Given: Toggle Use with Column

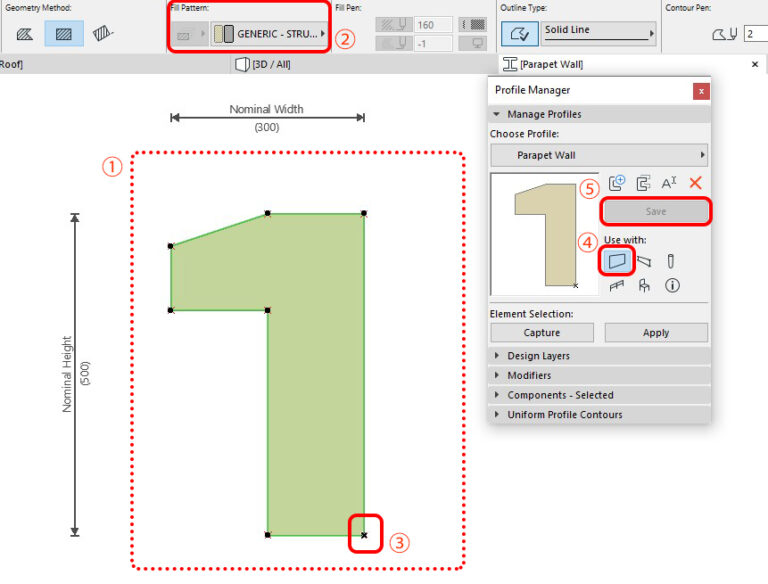Looking at the screenshot, I should point(671,261).
